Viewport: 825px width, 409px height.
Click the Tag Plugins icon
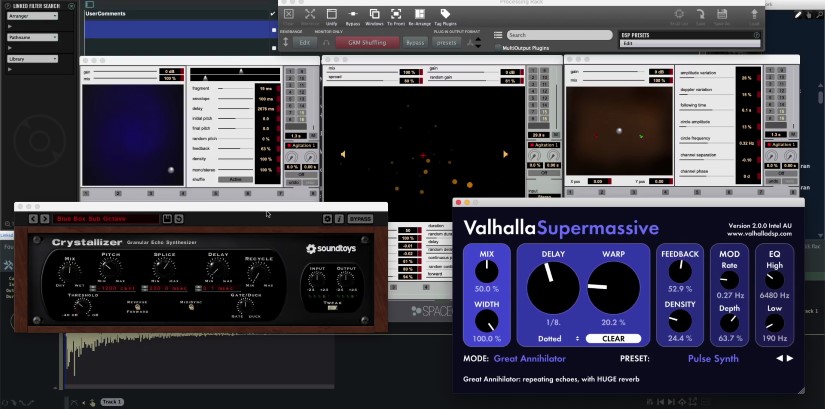pyautogui.click(x=445, y=14)
